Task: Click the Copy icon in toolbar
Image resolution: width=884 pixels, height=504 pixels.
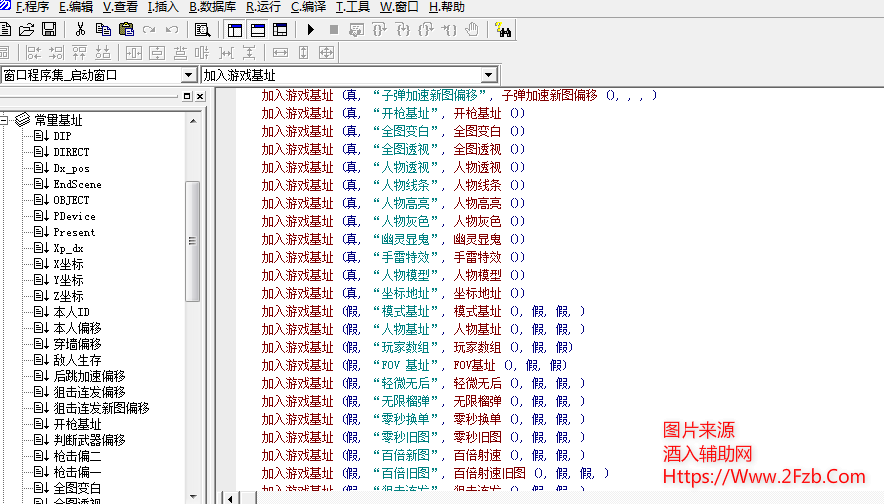Action: [x=103, y=29]
